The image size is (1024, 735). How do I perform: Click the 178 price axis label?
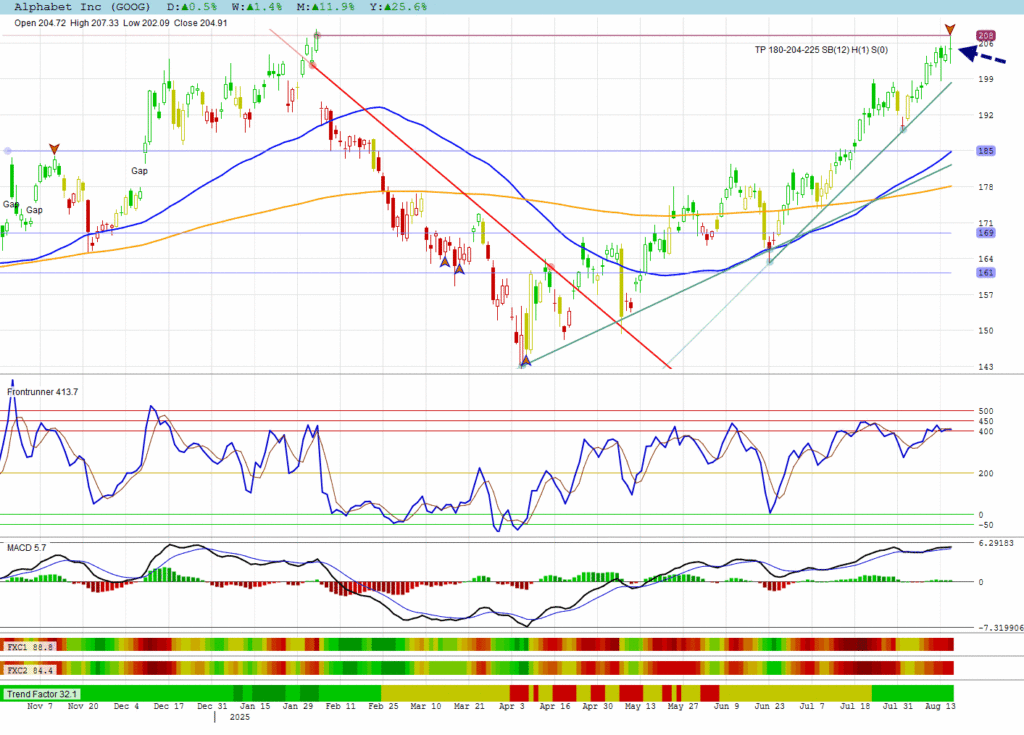click(985, 187)
